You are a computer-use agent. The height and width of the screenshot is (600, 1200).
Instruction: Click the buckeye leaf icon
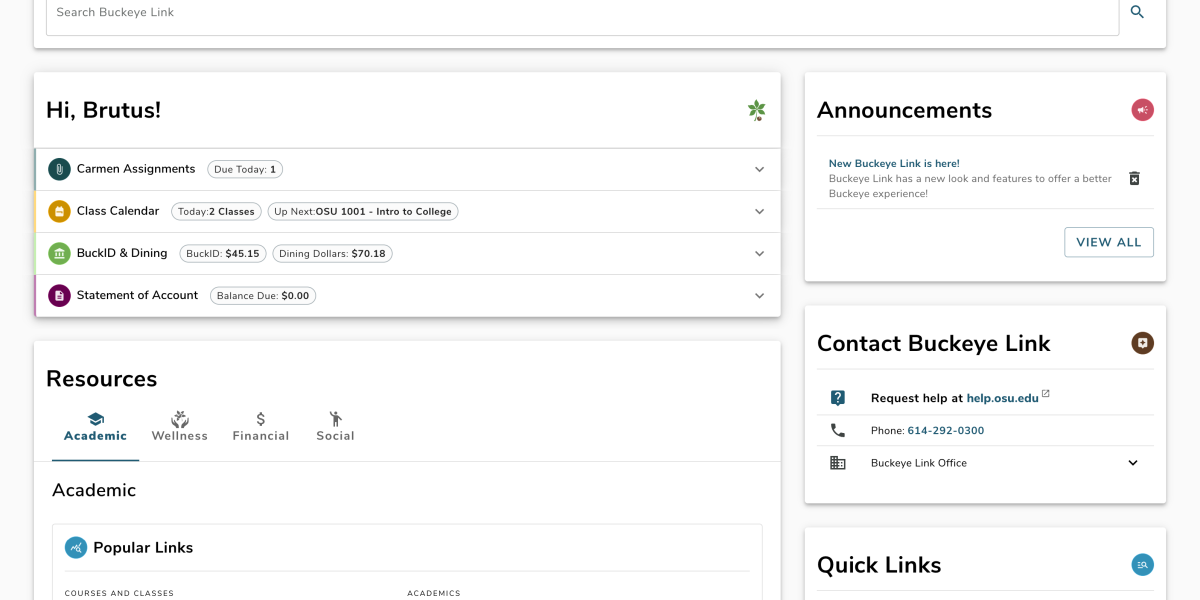point(757,110)
